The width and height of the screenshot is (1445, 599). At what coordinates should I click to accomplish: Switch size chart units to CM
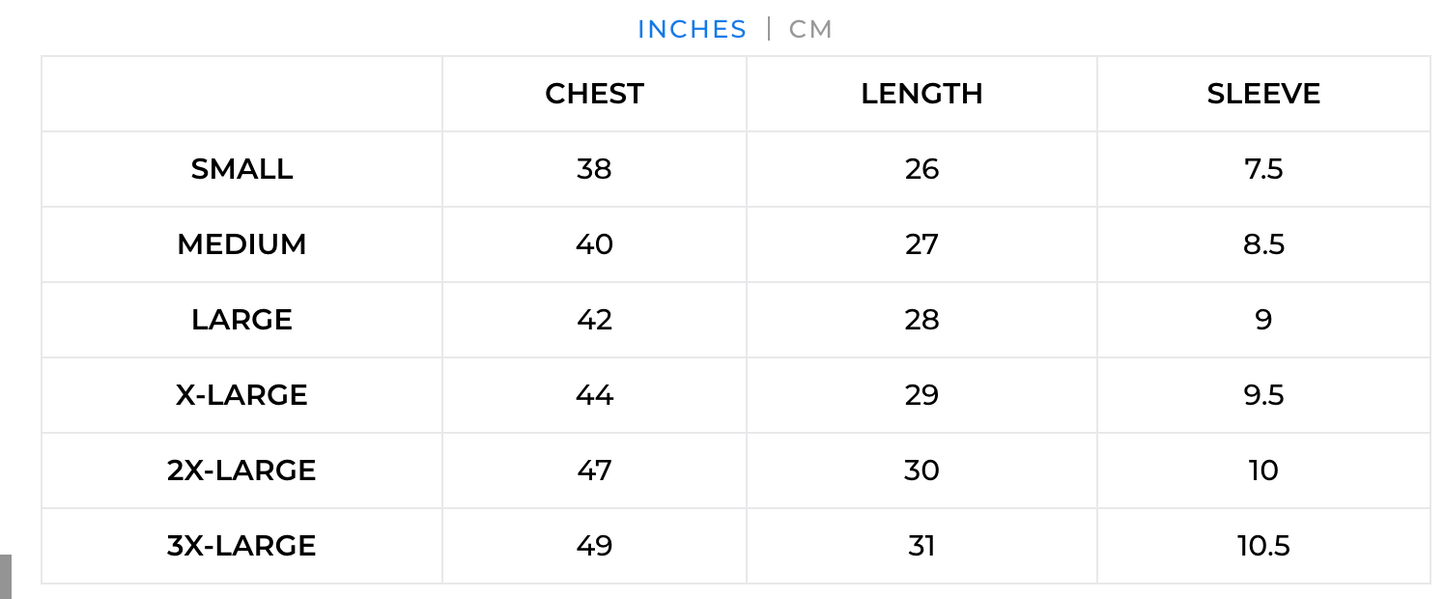pos(810,29)
